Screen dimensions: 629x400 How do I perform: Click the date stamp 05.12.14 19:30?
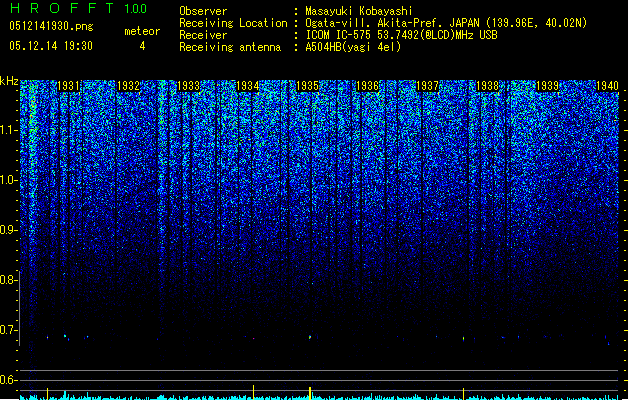(x=51, y=46)
